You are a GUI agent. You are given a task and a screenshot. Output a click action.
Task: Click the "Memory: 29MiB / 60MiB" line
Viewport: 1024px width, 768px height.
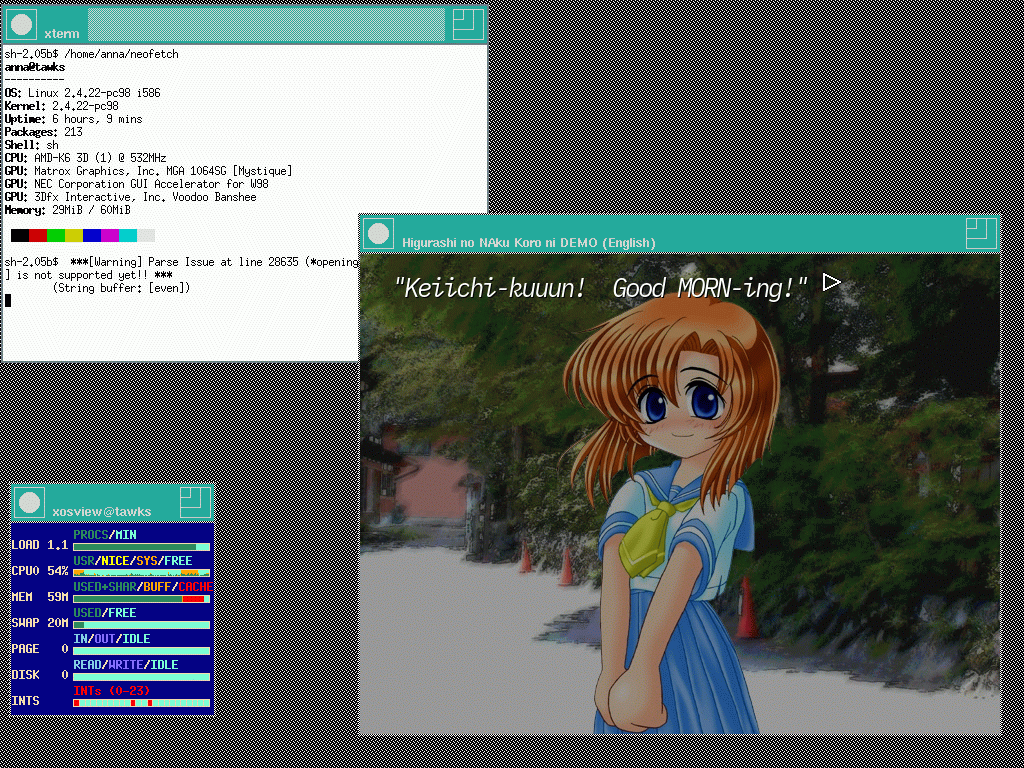point(67,210)
